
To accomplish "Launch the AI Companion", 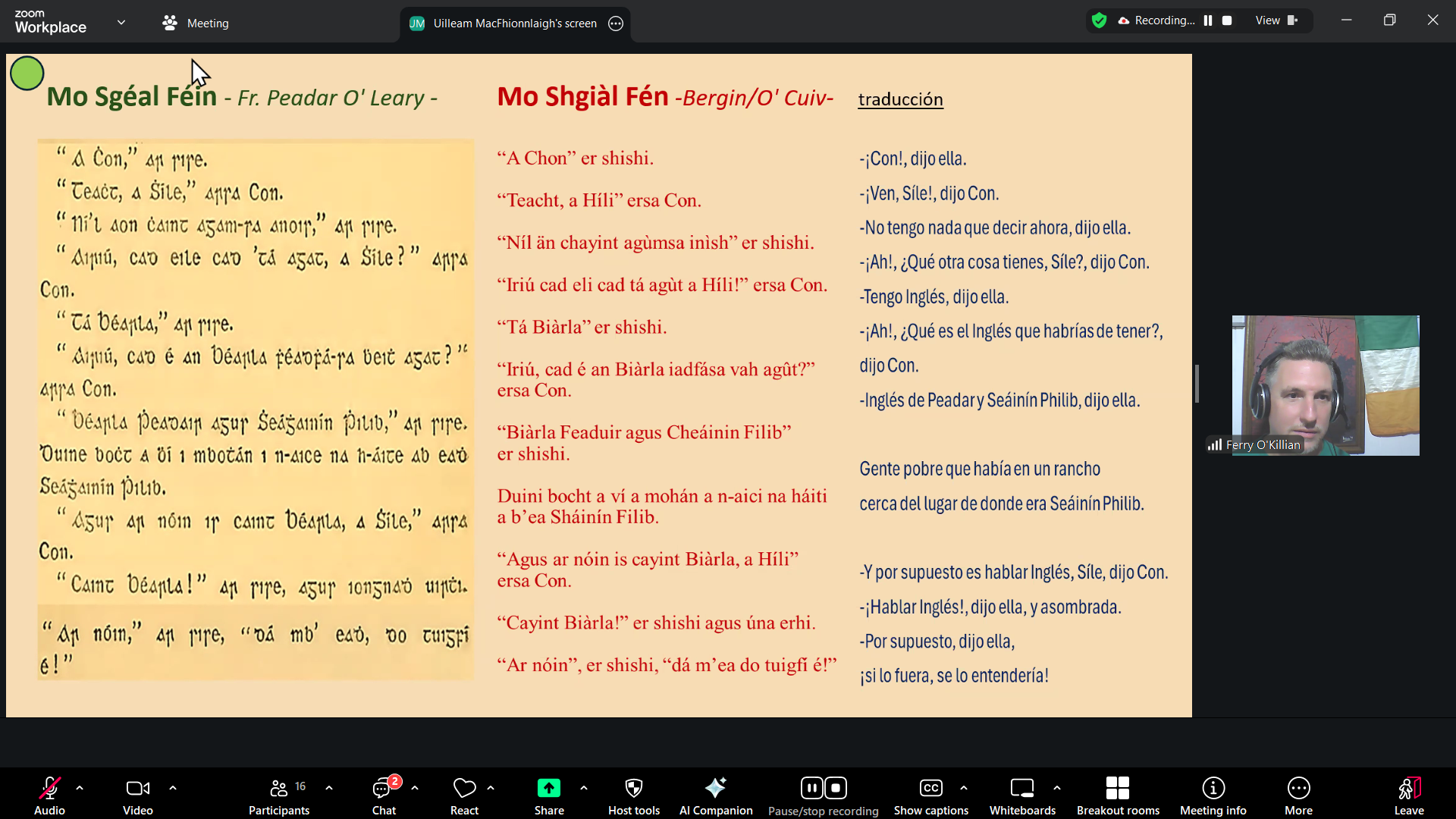I will coord(715,789).
